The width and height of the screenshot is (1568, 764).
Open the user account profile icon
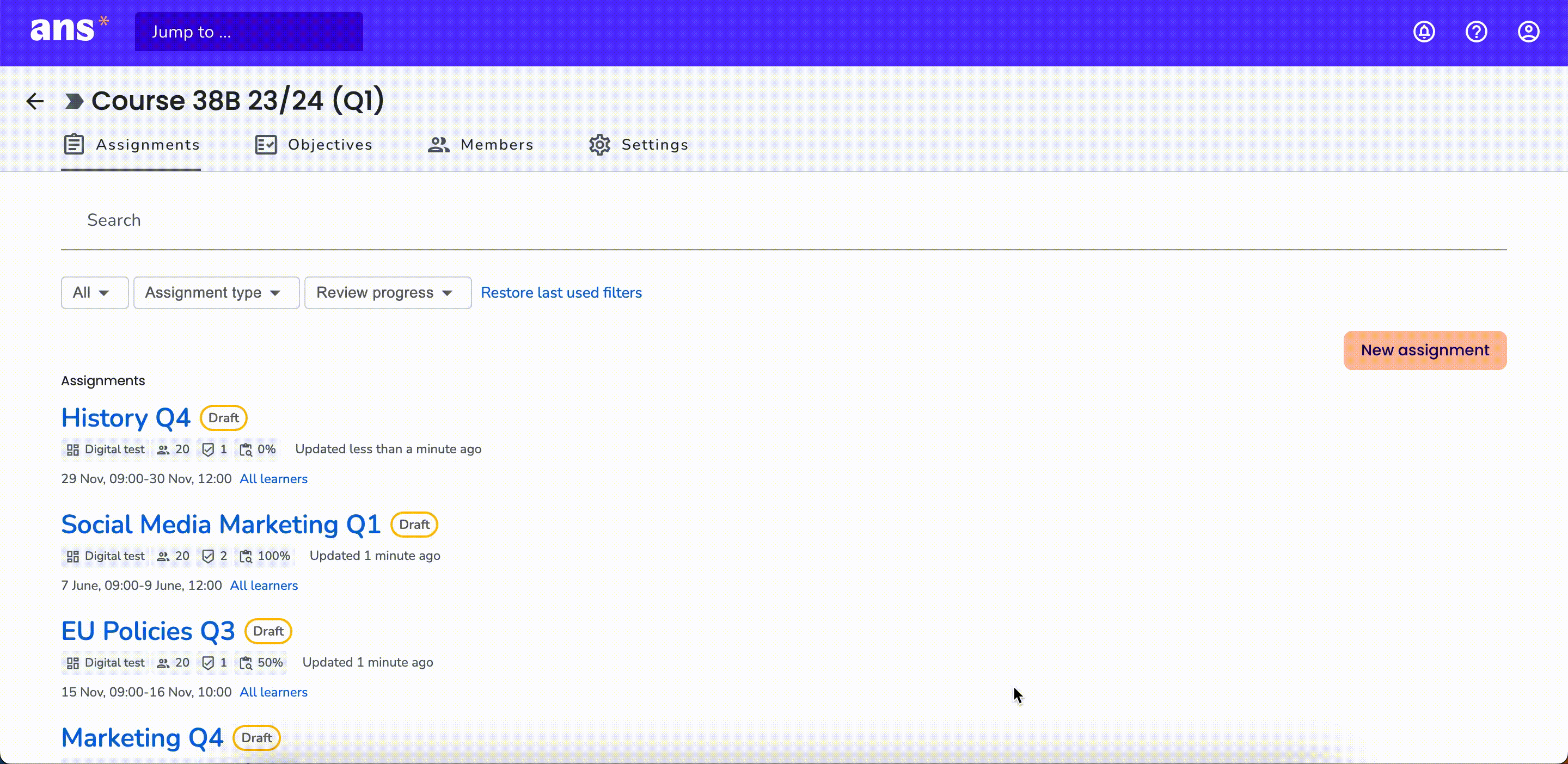[x=1528, y=32]
